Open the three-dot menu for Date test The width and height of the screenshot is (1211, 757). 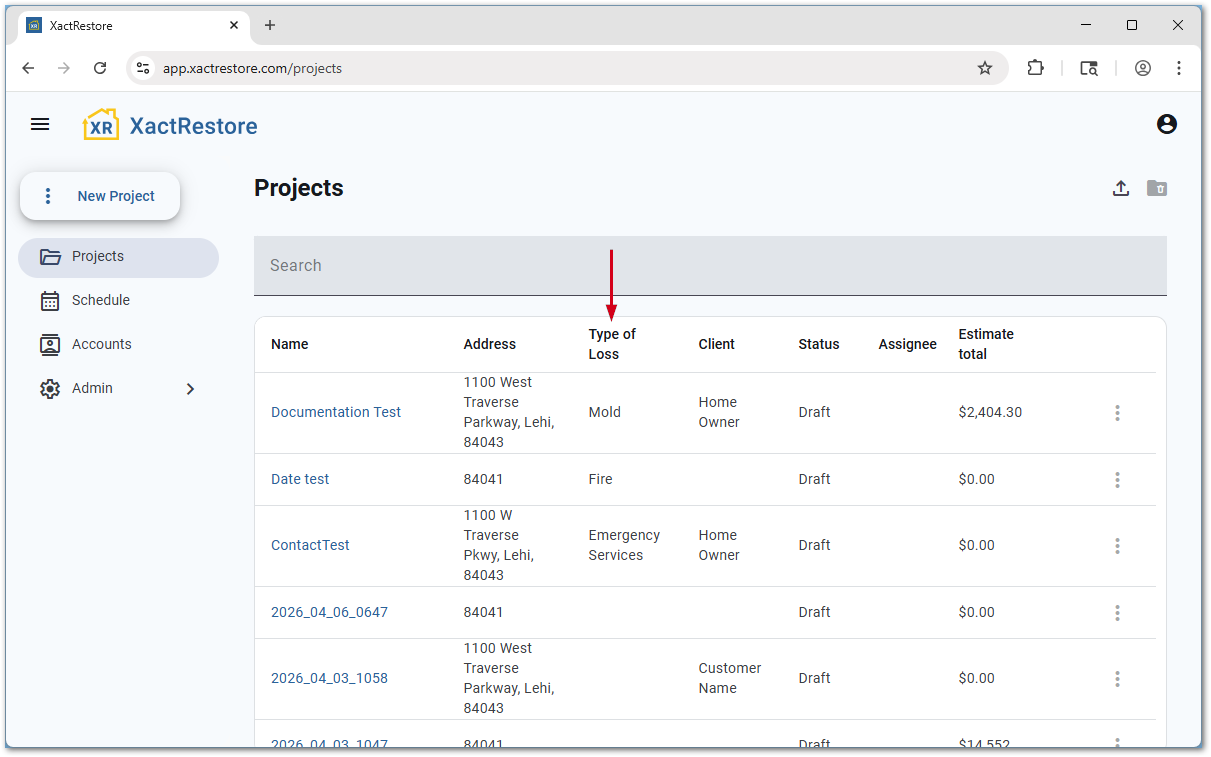point(1117,480)
